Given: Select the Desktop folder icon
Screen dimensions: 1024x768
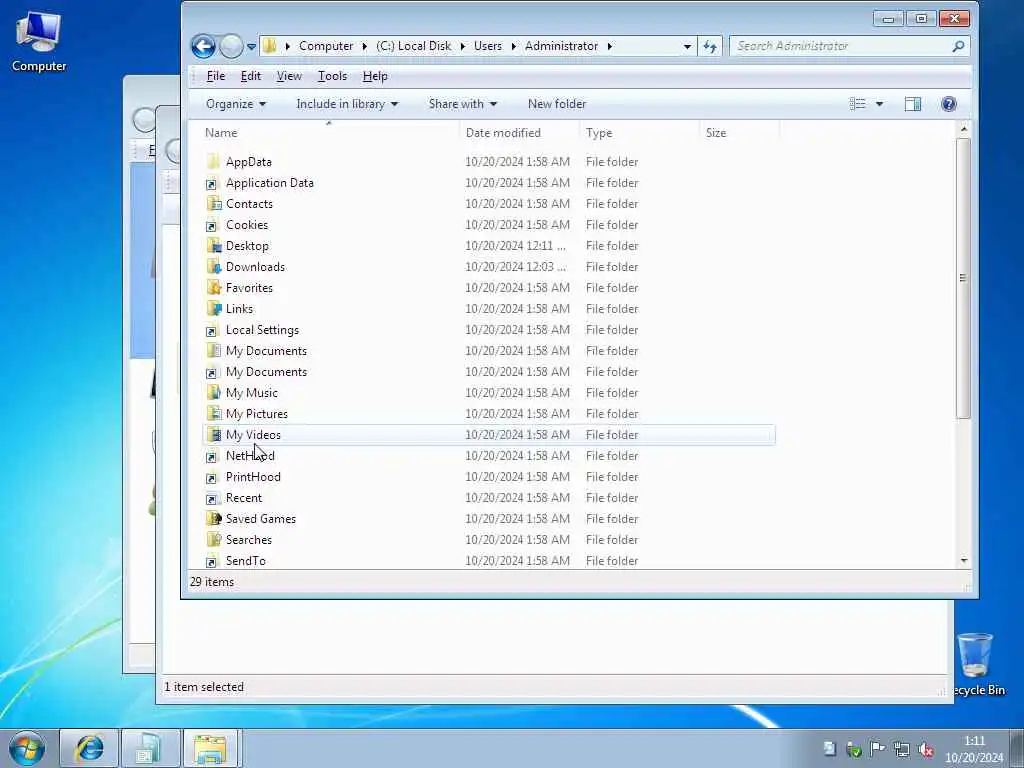Looking at the screenshot, I should coord(213,246).
